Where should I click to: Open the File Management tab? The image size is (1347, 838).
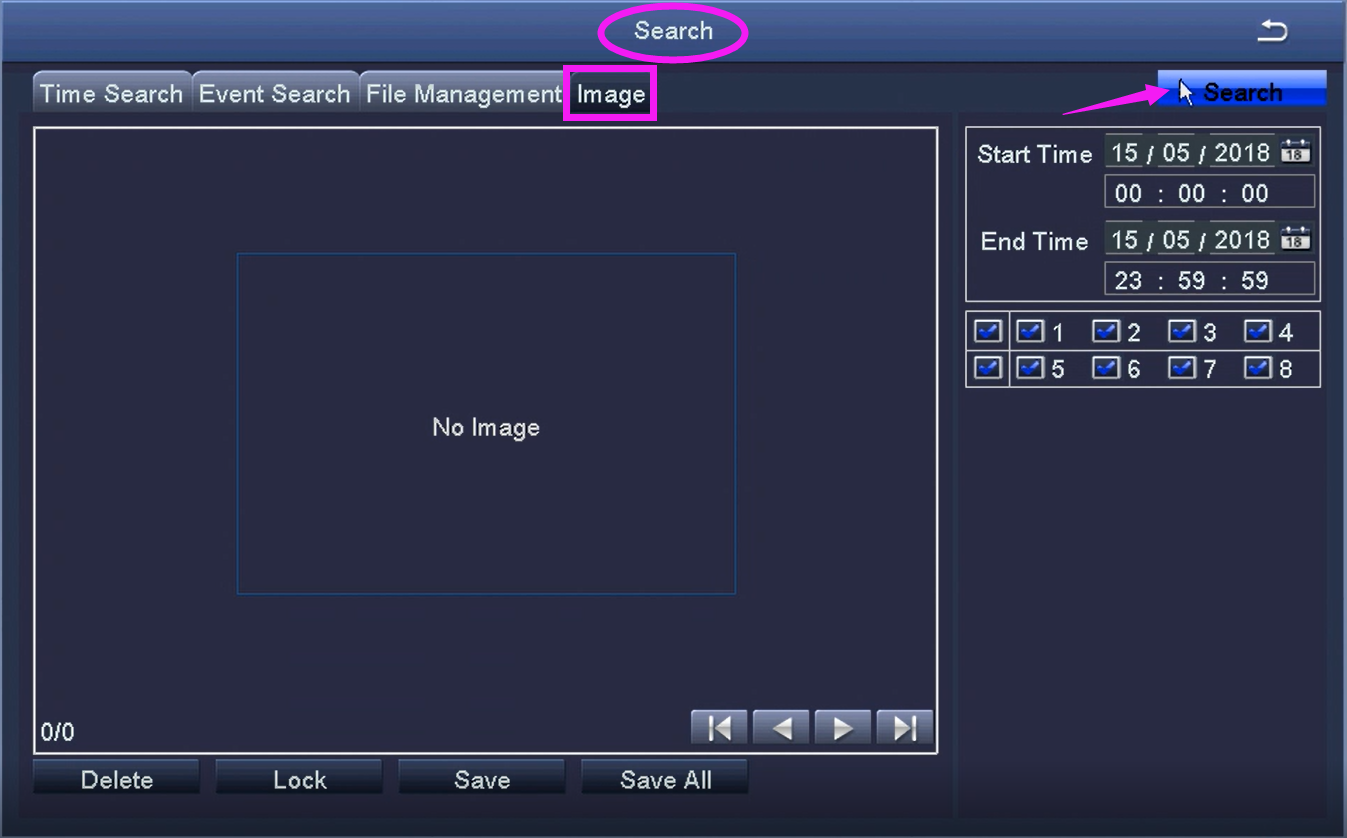463,94
